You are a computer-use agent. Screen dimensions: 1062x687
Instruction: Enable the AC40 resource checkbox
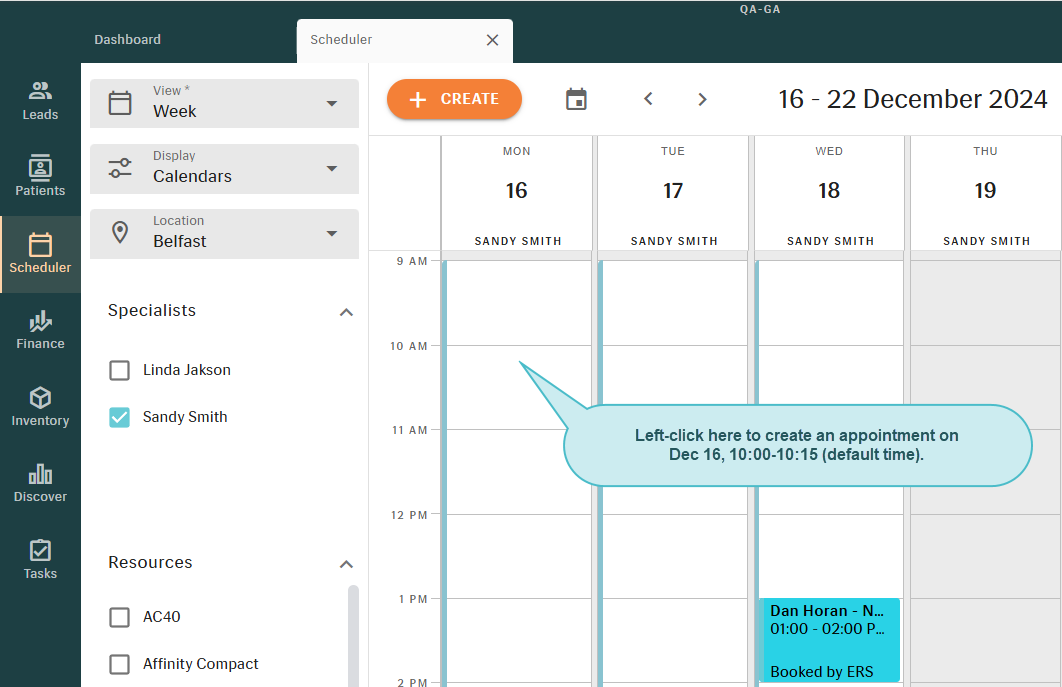click(x=120, y=618)
